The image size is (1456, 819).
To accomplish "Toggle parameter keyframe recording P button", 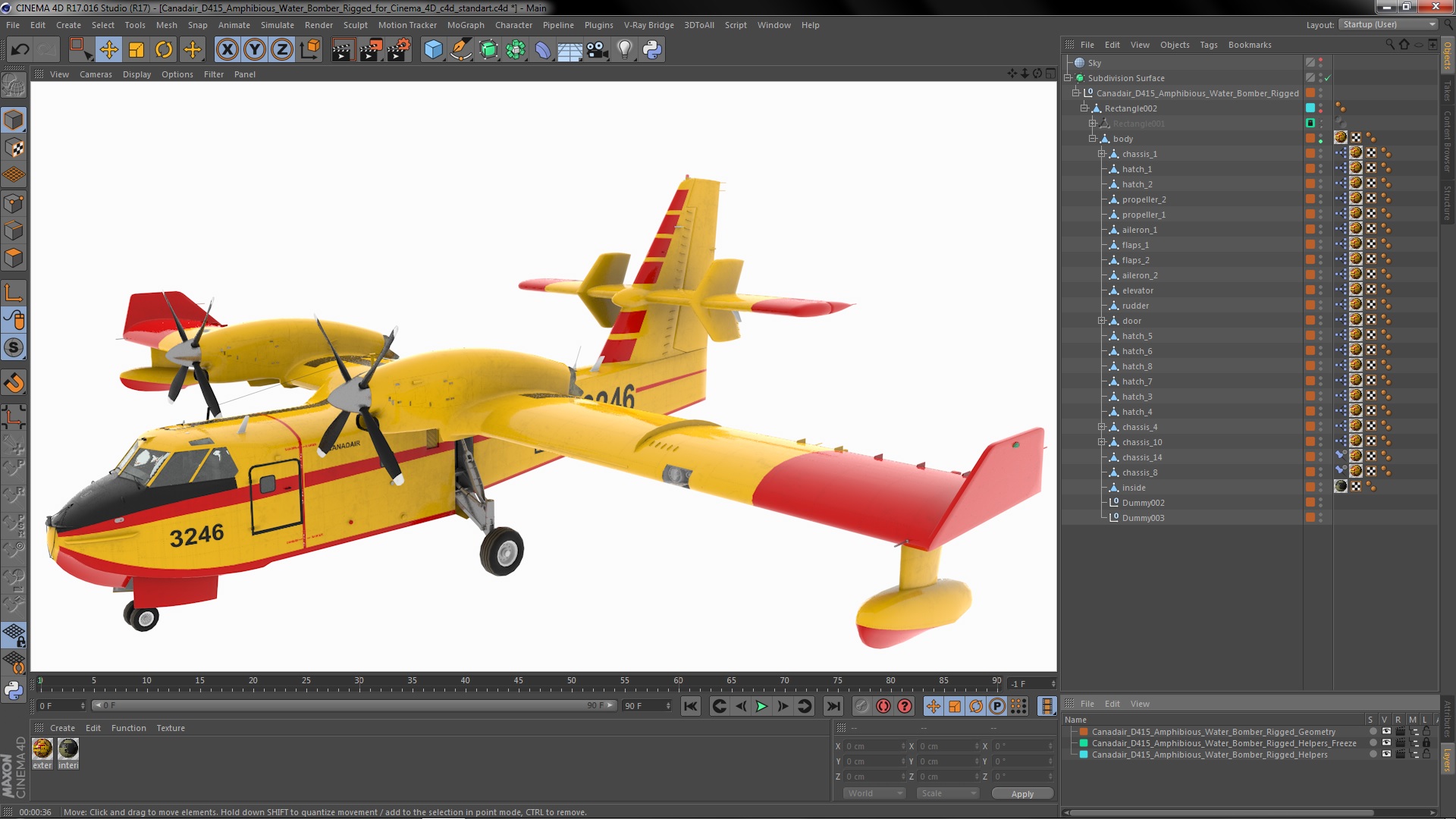I will point(997,706).
